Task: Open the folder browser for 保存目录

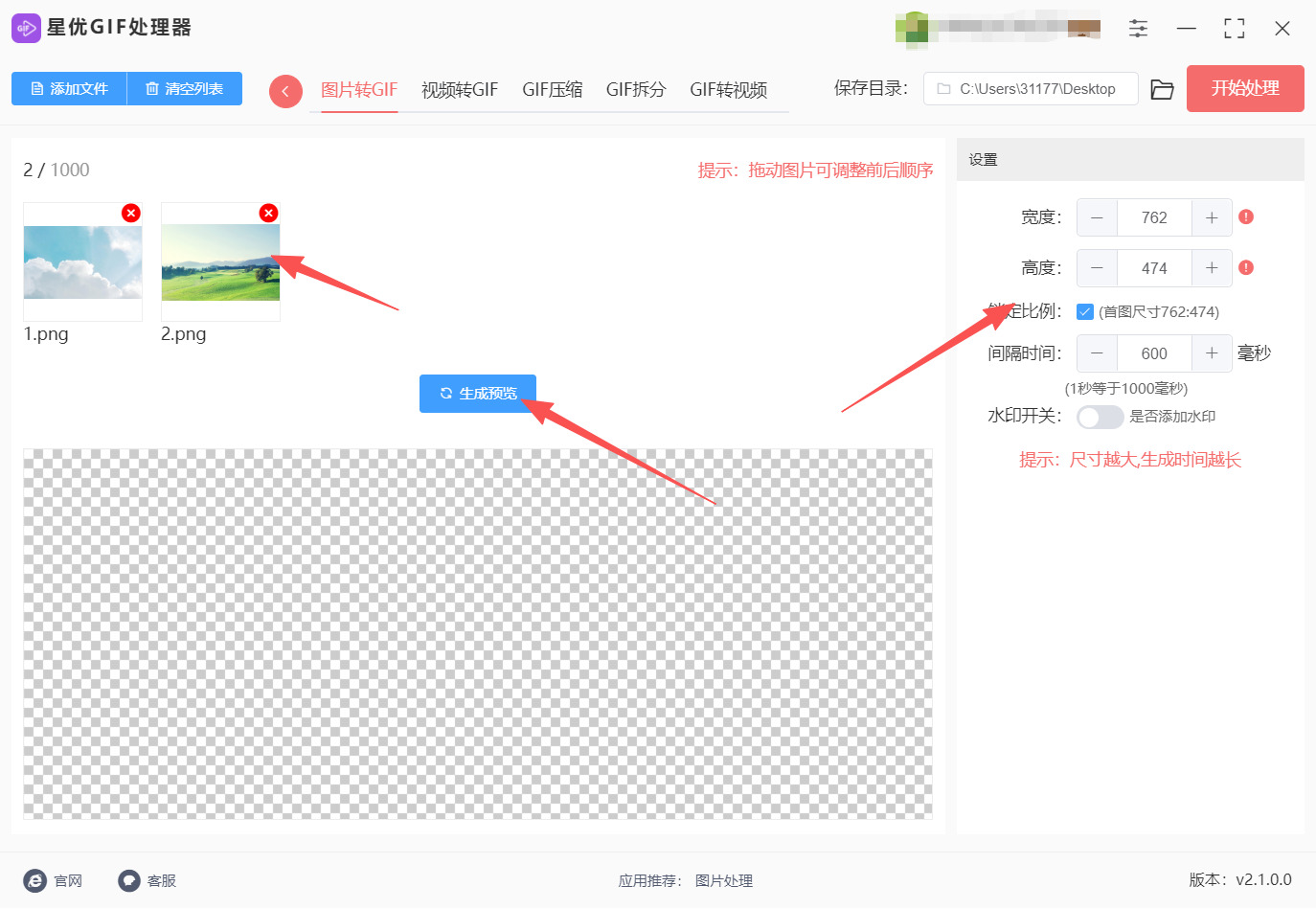Action: (1162, 88)
